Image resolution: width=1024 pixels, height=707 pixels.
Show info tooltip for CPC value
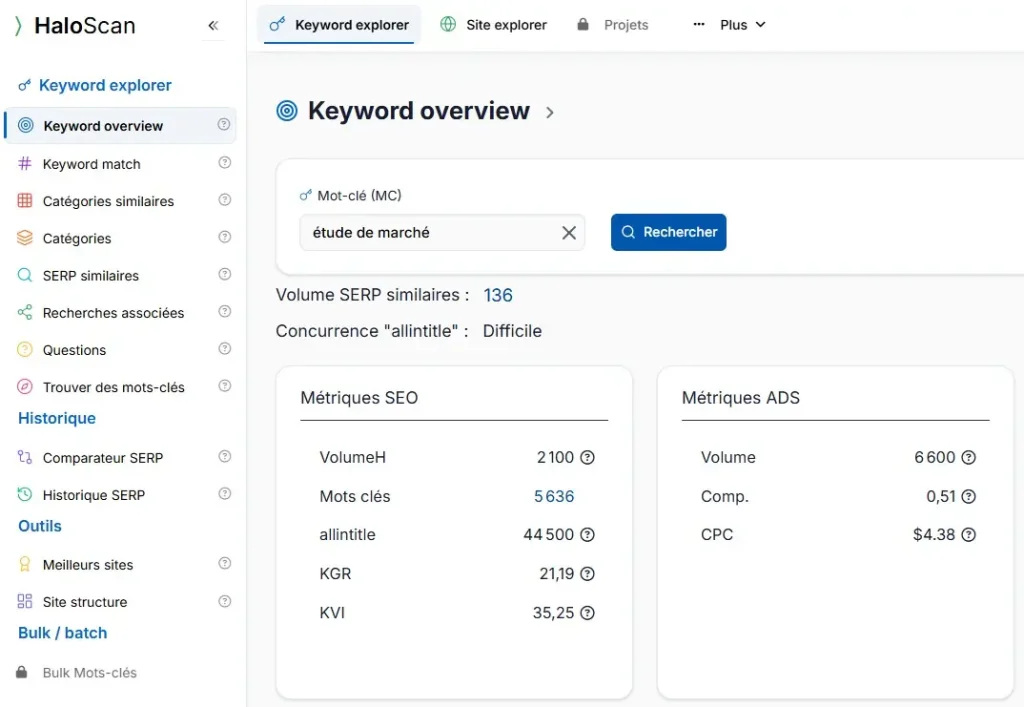point(969,535)
